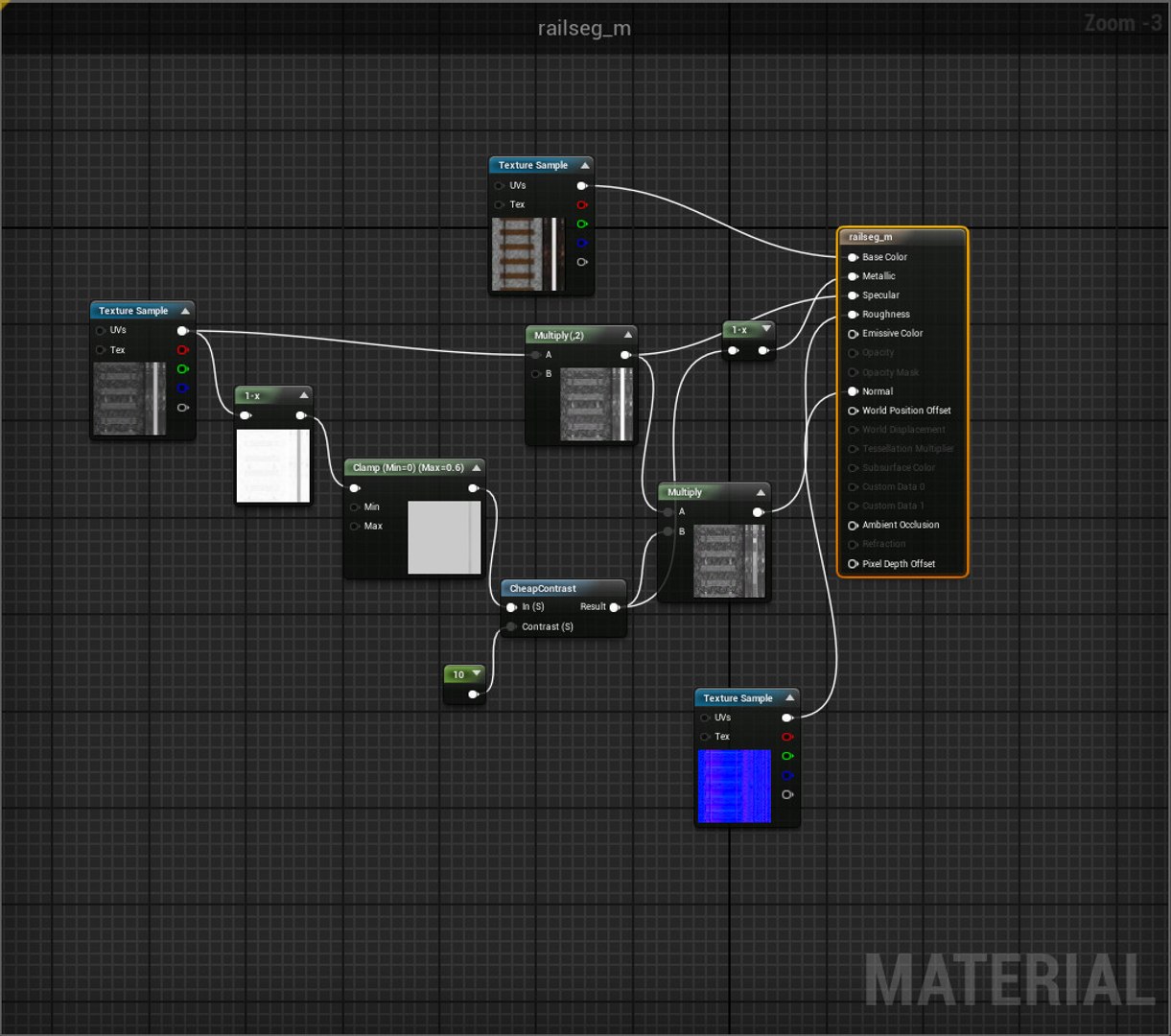Click the Min input pin on Clamp node
This screenshot has height=1036, width=1171.
(x=355, y=506)
